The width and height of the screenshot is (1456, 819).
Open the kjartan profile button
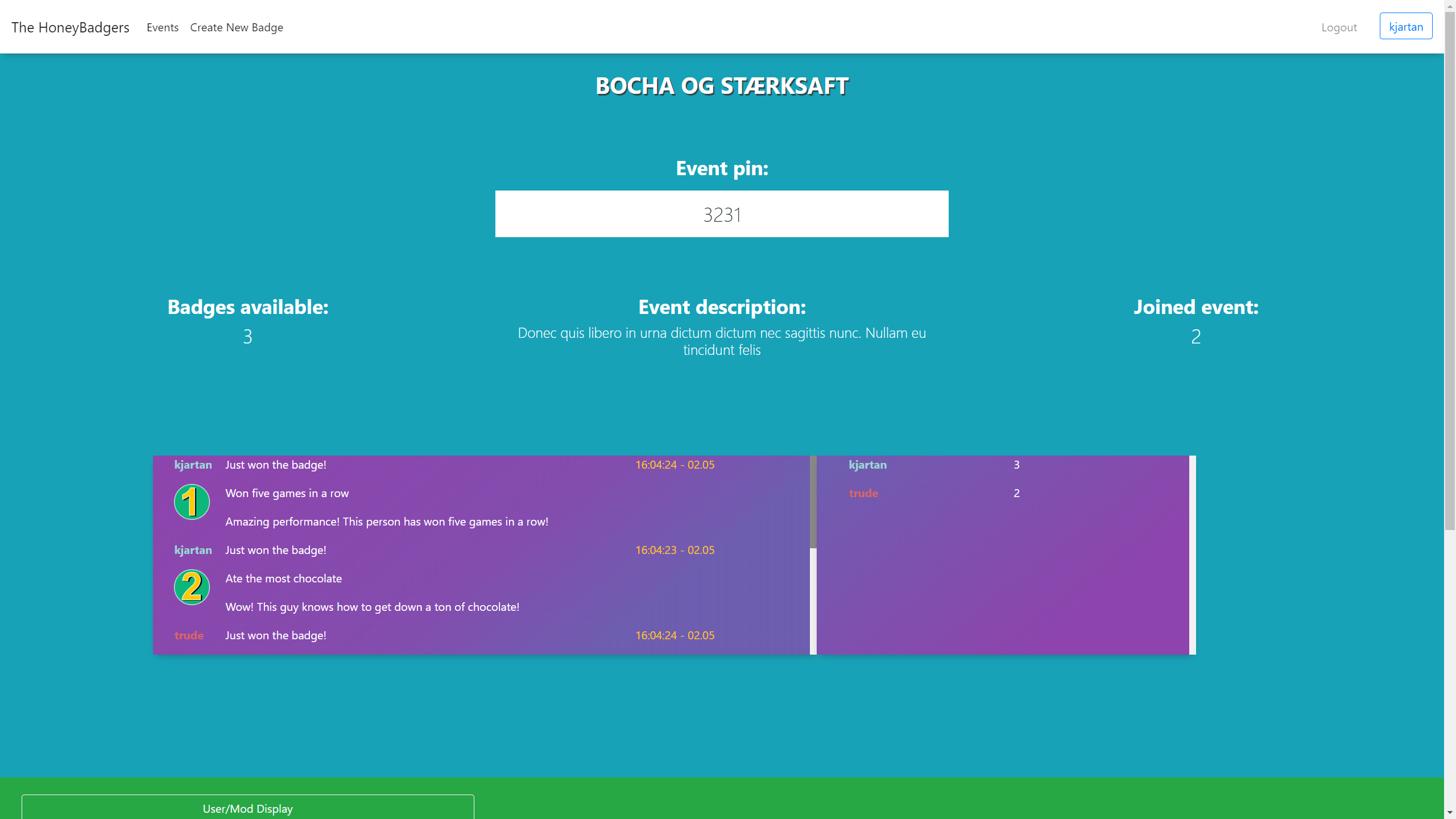pyautogui.click(x=1405, y=27)
